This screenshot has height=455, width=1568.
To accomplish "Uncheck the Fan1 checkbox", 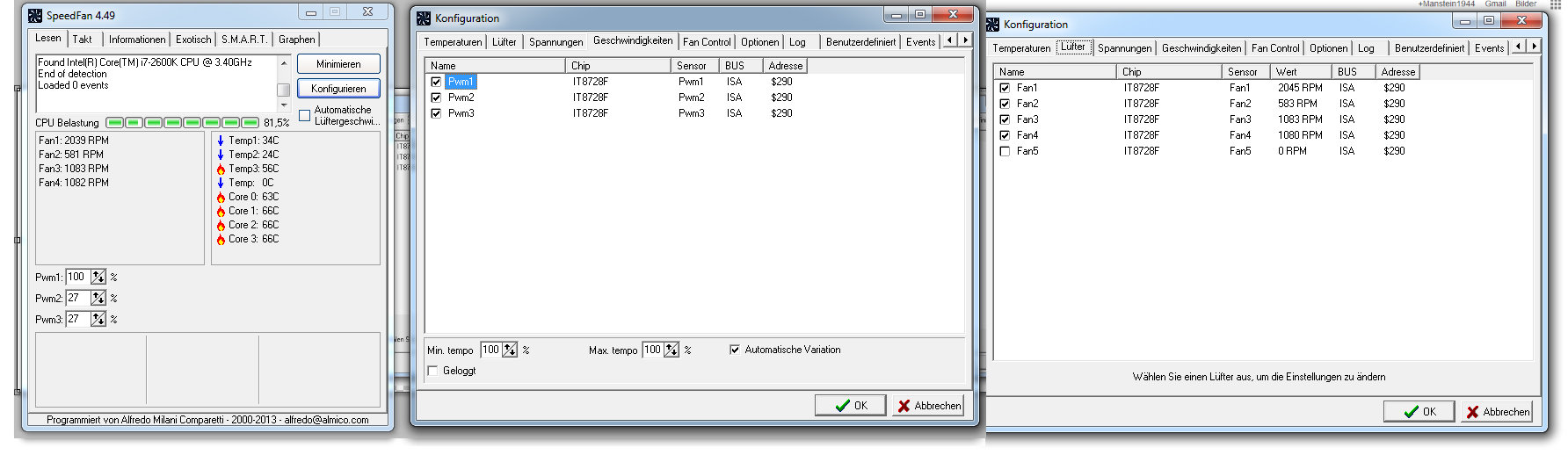I will [1005, 88].
